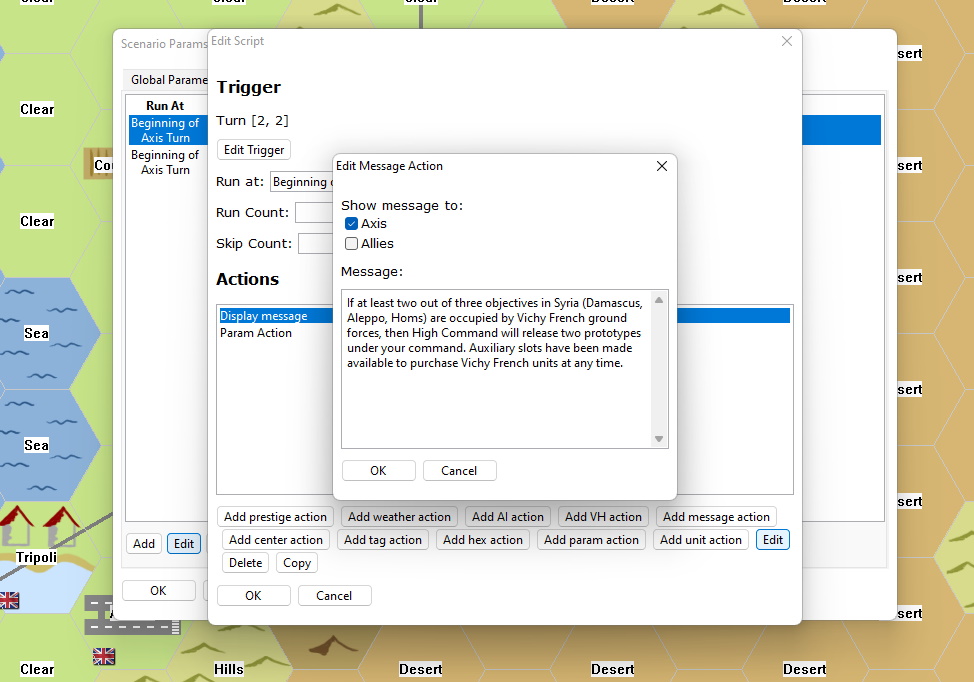974x682 pixels.
Task: Click OK in Edit Message Action dialog
Action: (378, 471)
